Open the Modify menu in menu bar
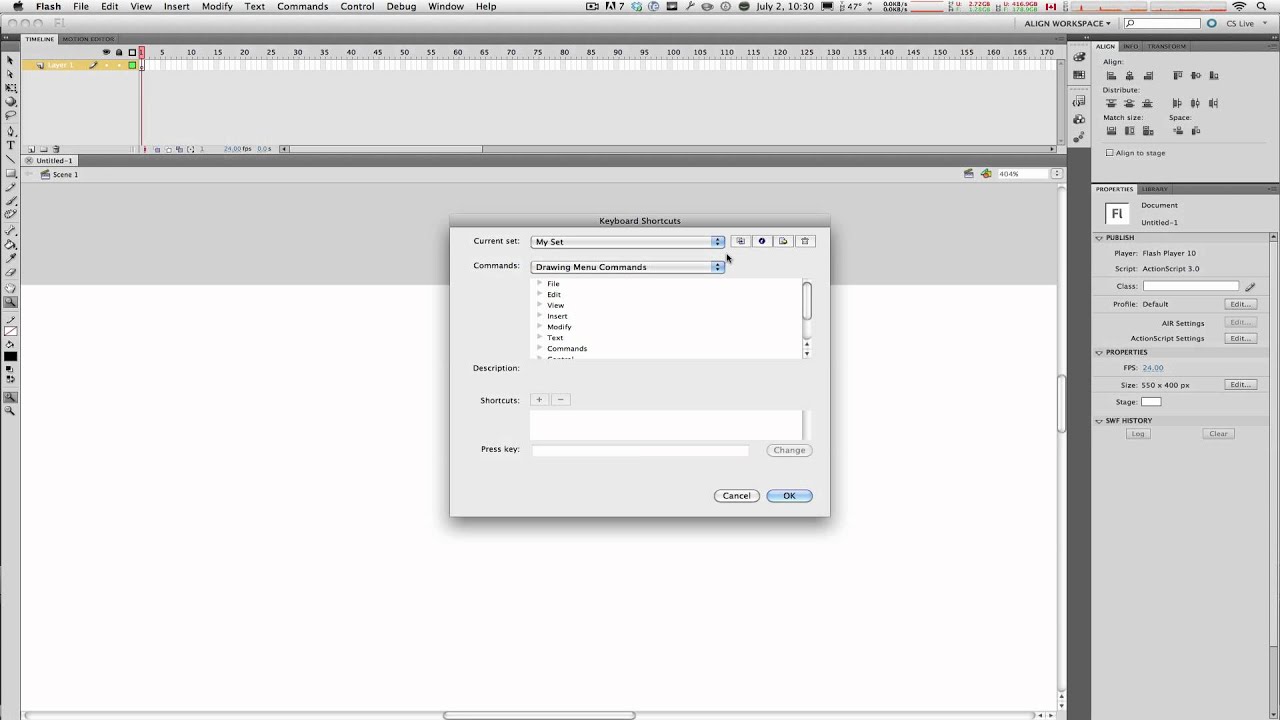 pyautogui.click(x=217, y=6)
